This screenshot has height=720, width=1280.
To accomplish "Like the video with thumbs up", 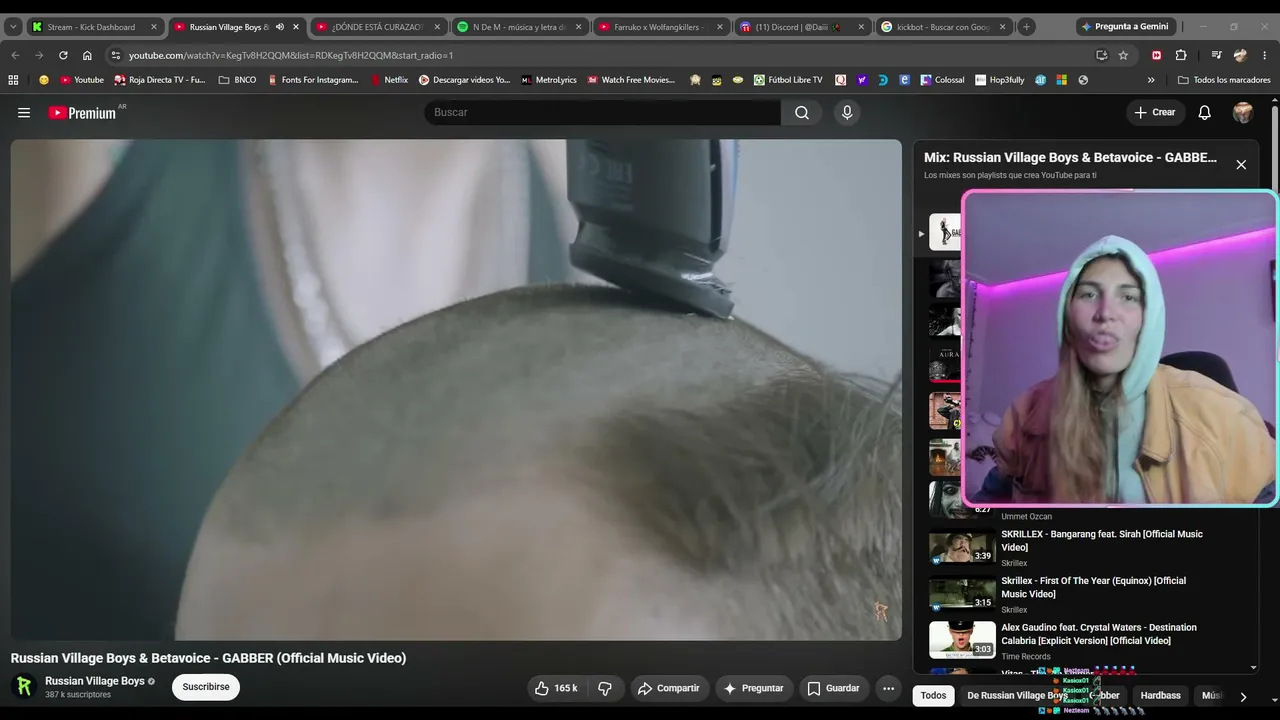I will point(556,688).
